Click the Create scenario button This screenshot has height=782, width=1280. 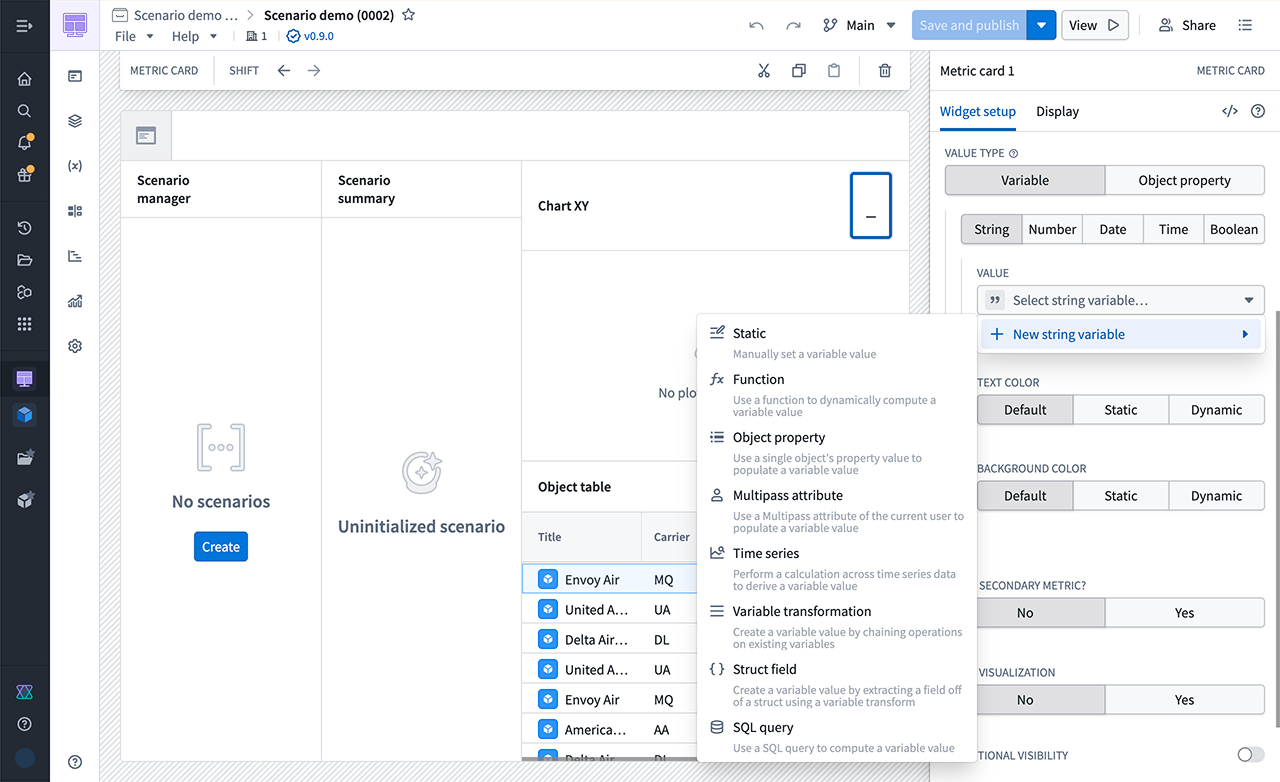pyautogui.click(x=221, y=547)
